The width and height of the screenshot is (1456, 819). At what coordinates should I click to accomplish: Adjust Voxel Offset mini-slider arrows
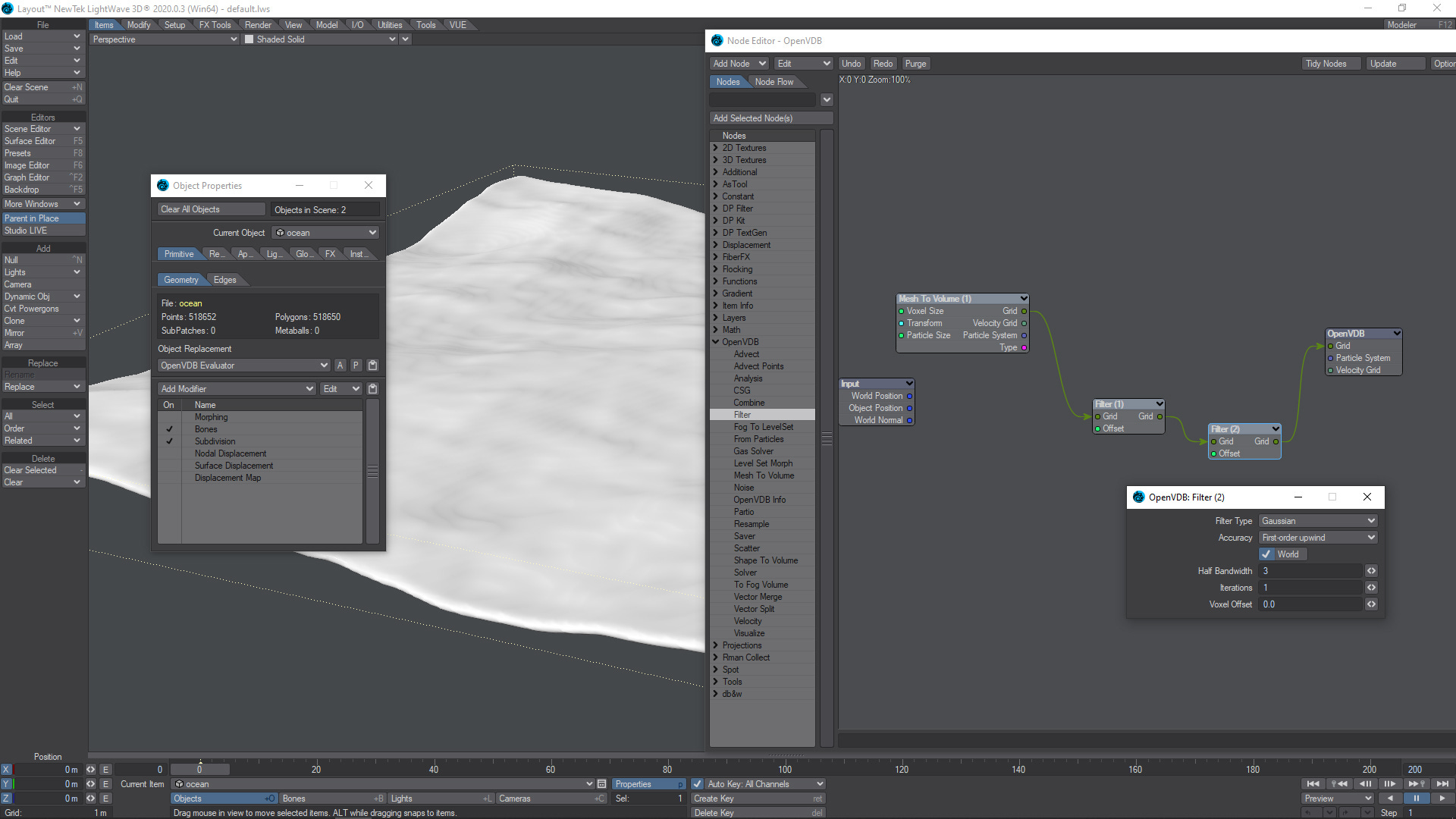point(1371,604)
